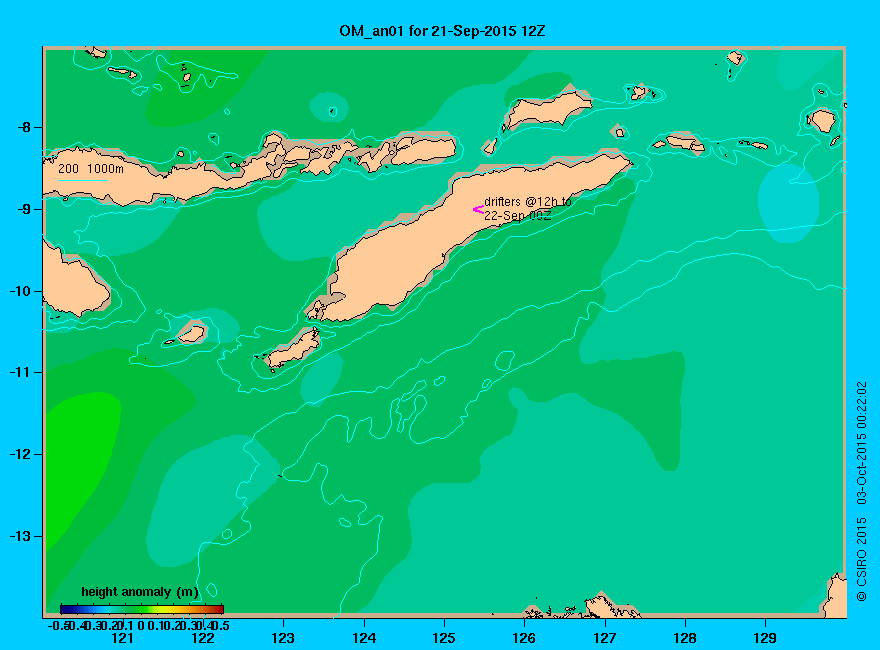
Task: Click the cyan contour legend line sample
Action: (x=82, y=181)
